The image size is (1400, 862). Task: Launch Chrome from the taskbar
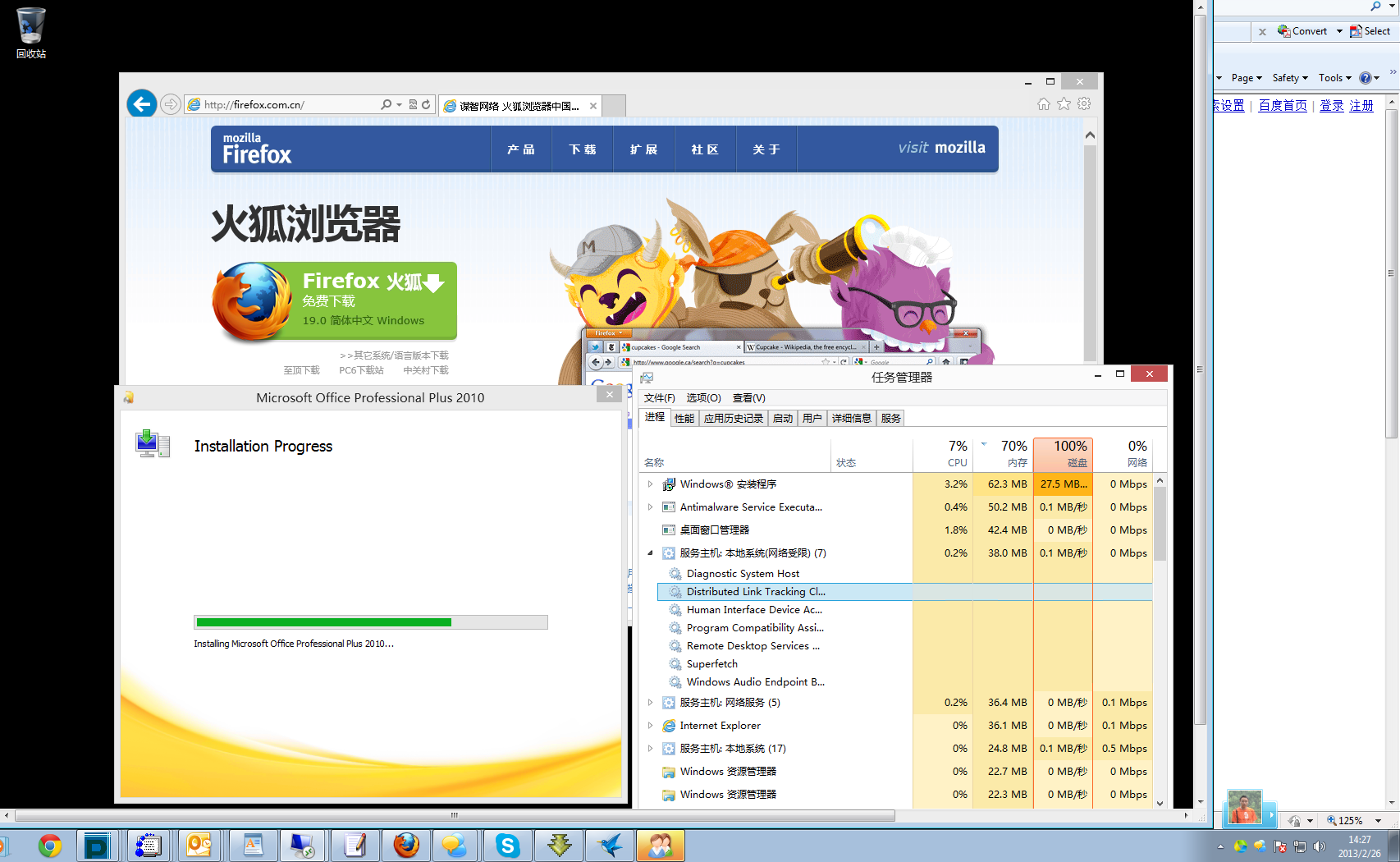50,846
